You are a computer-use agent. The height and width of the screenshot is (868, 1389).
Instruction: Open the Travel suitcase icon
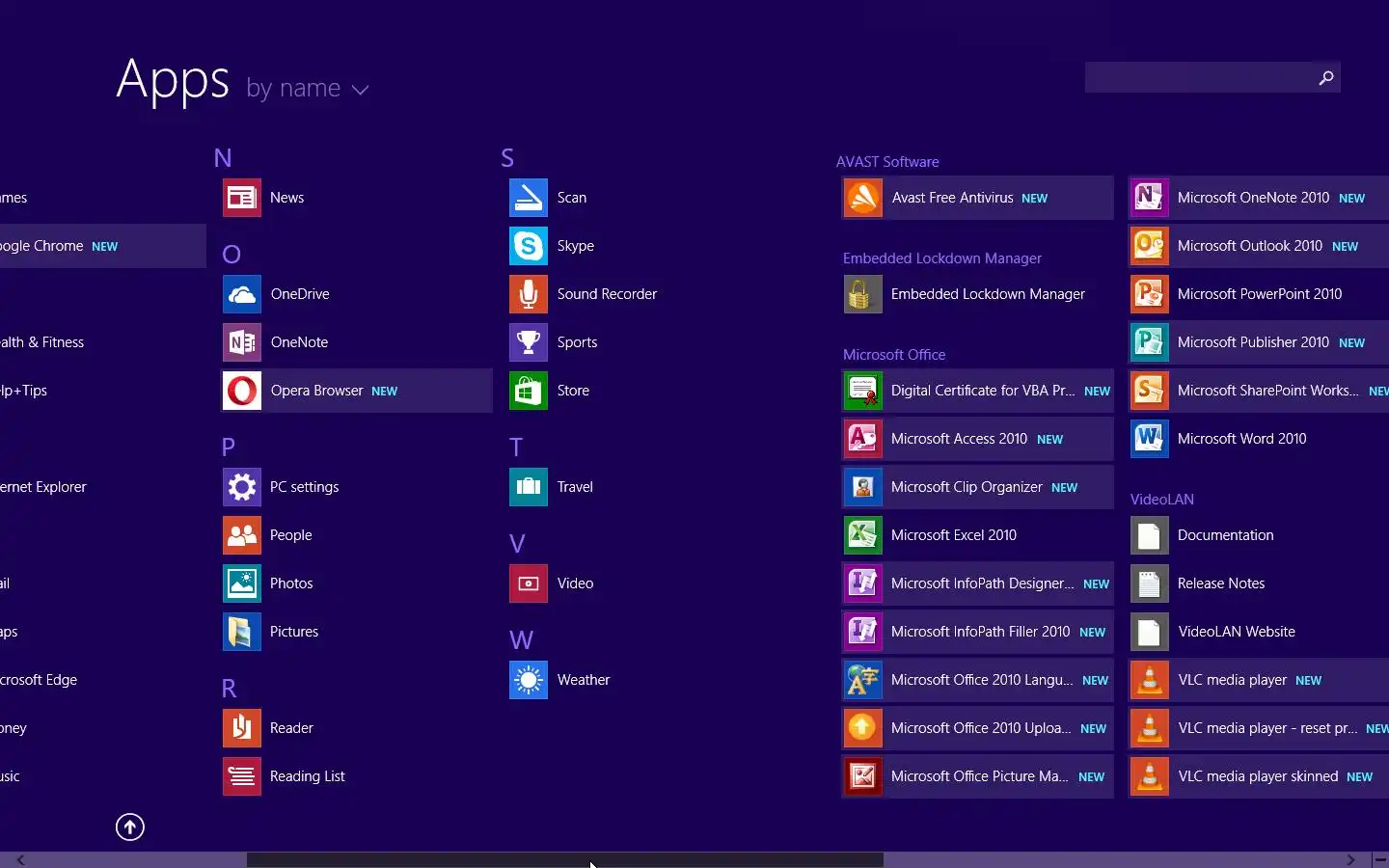[x=529, y=487]
